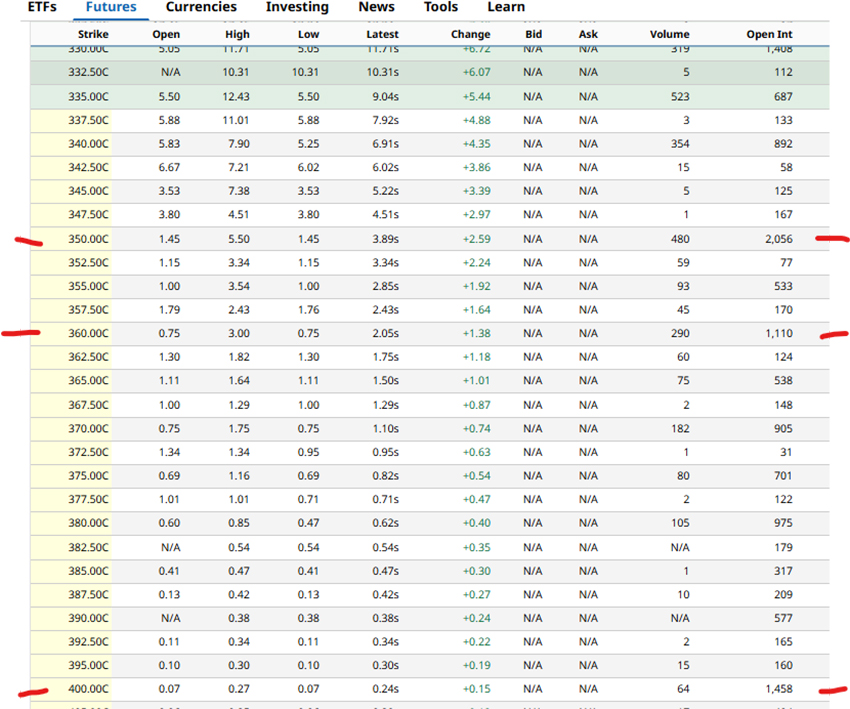Click latest price 10.31s

click(383, 73)
